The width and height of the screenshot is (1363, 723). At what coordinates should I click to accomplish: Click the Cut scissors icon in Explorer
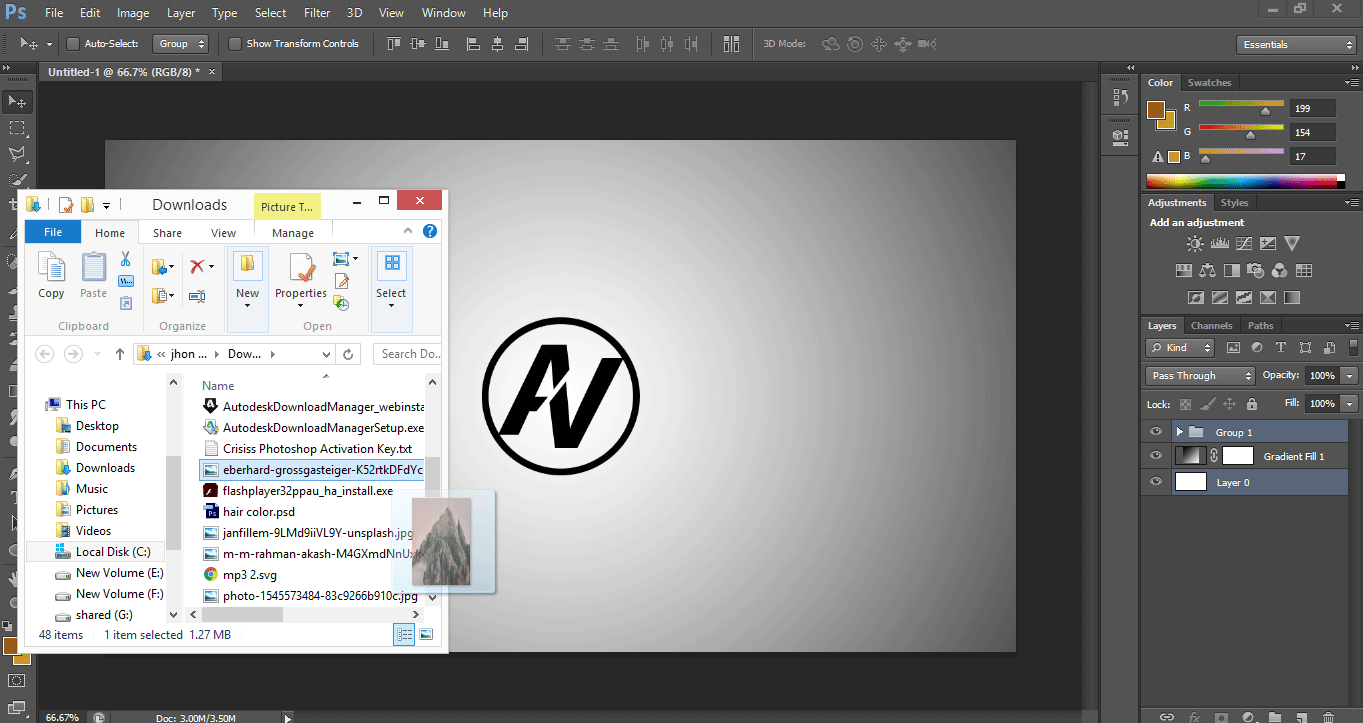126,259
